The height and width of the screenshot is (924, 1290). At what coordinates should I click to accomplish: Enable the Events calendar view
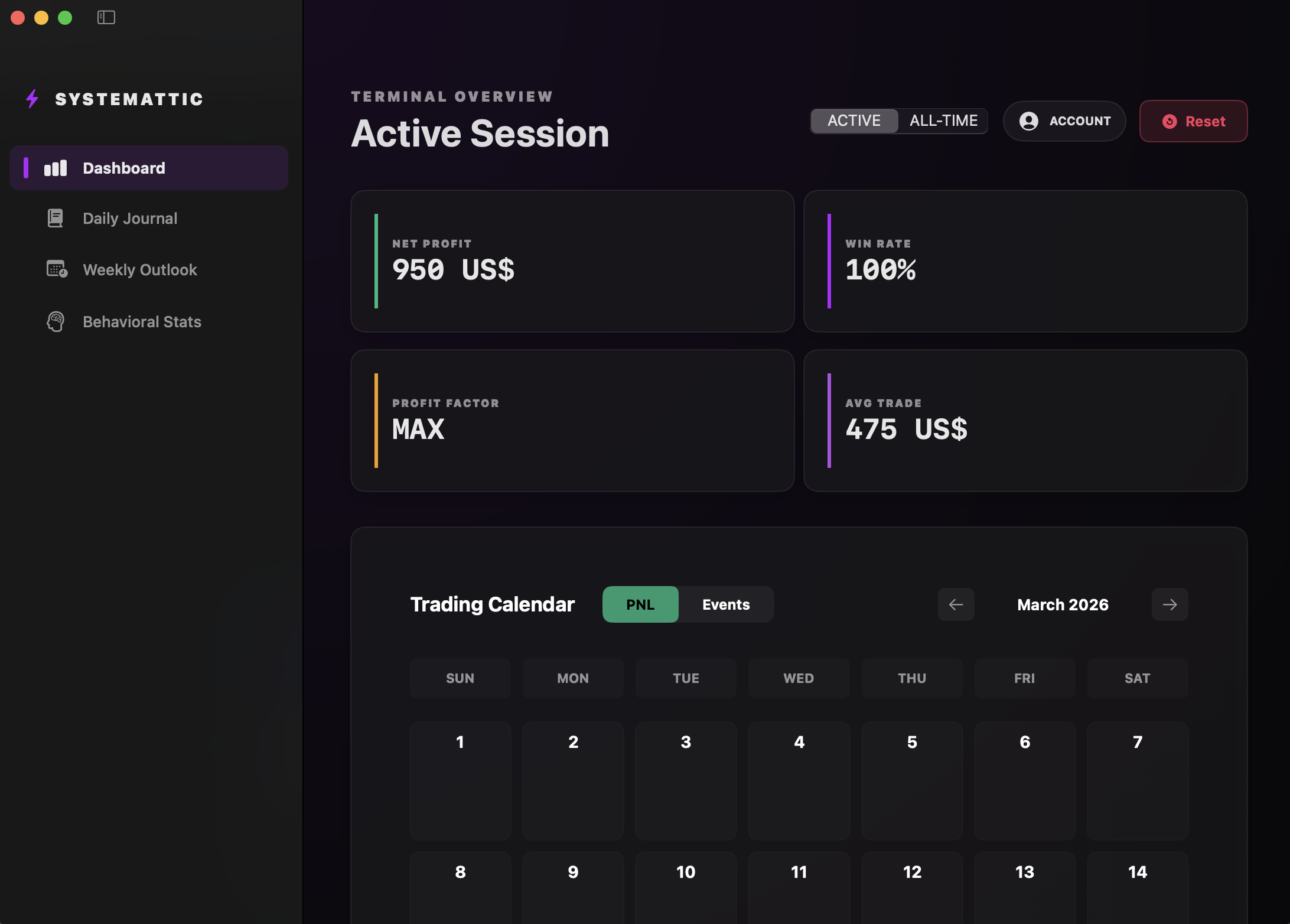point(726,604)
